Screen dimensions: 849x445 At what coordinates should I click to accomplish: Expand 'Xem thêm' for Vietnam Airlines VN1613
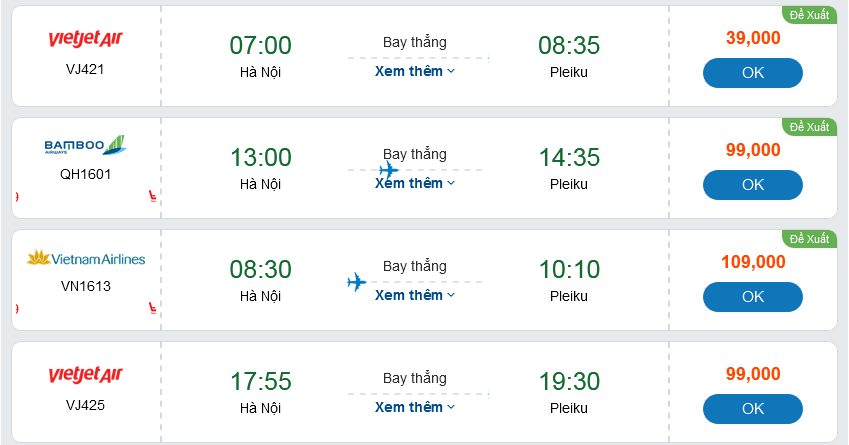point(415,295)
